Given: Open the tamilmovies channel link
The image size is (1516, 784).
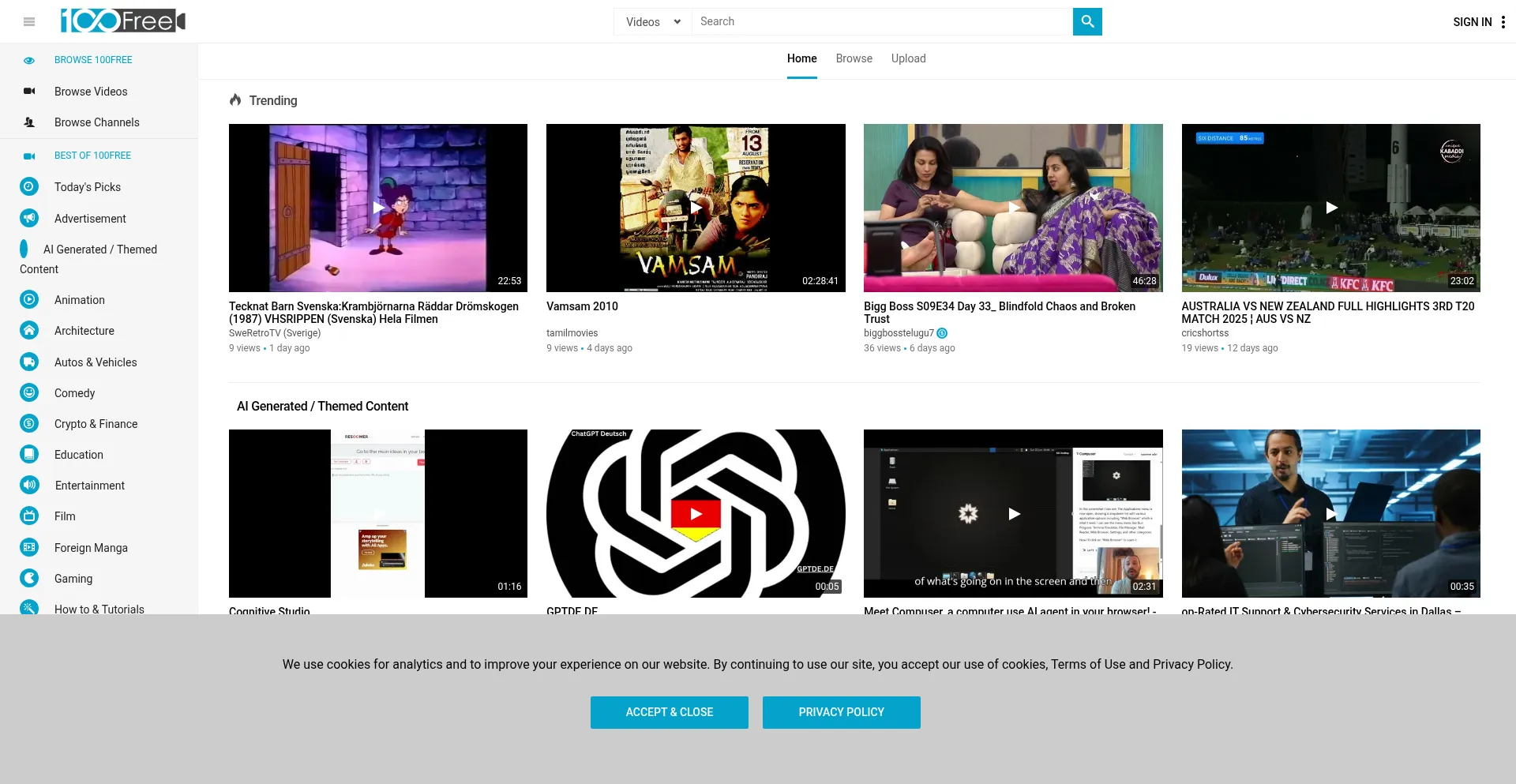Looking at the screenshot, I should click(x=572, y=333).
